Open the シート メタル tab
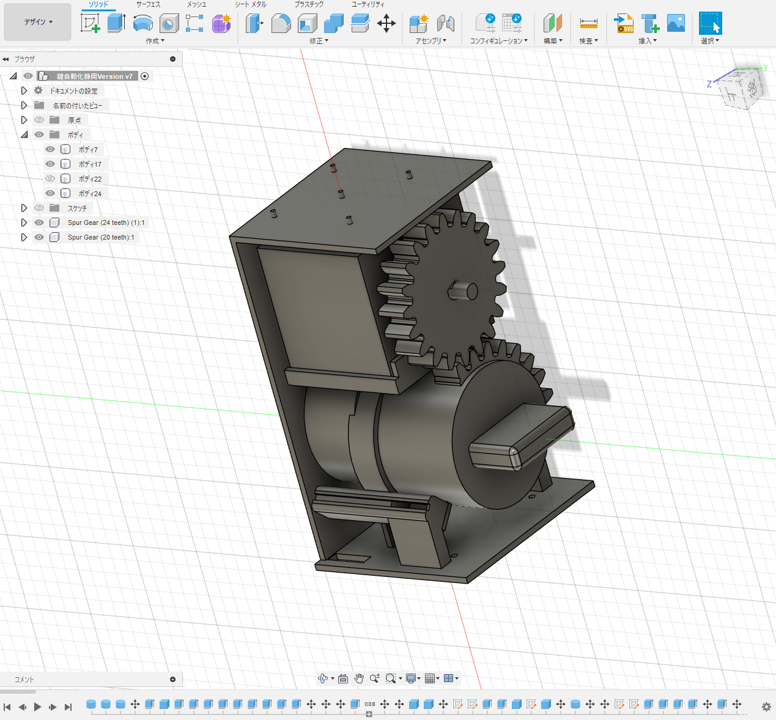 tap(250, 5)
